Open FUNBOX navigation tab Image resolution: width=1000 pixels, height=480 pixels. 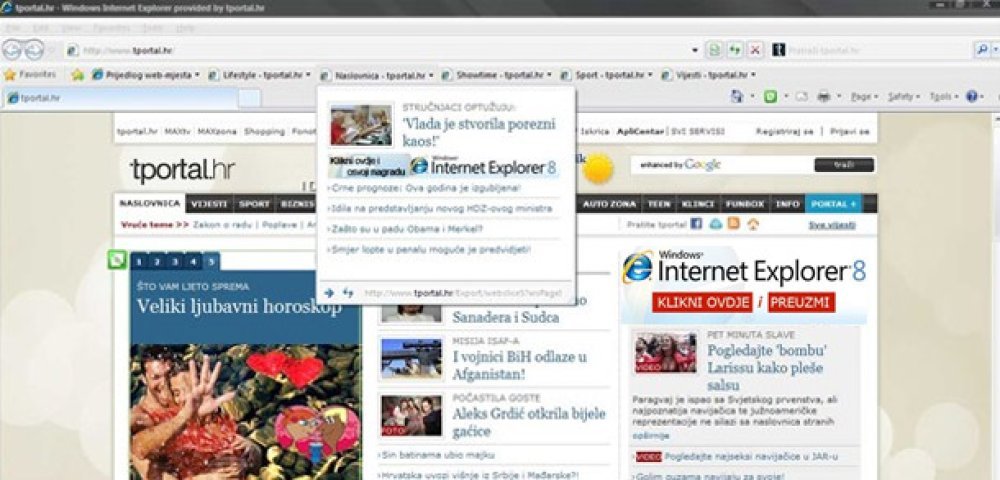click(744, 204)
